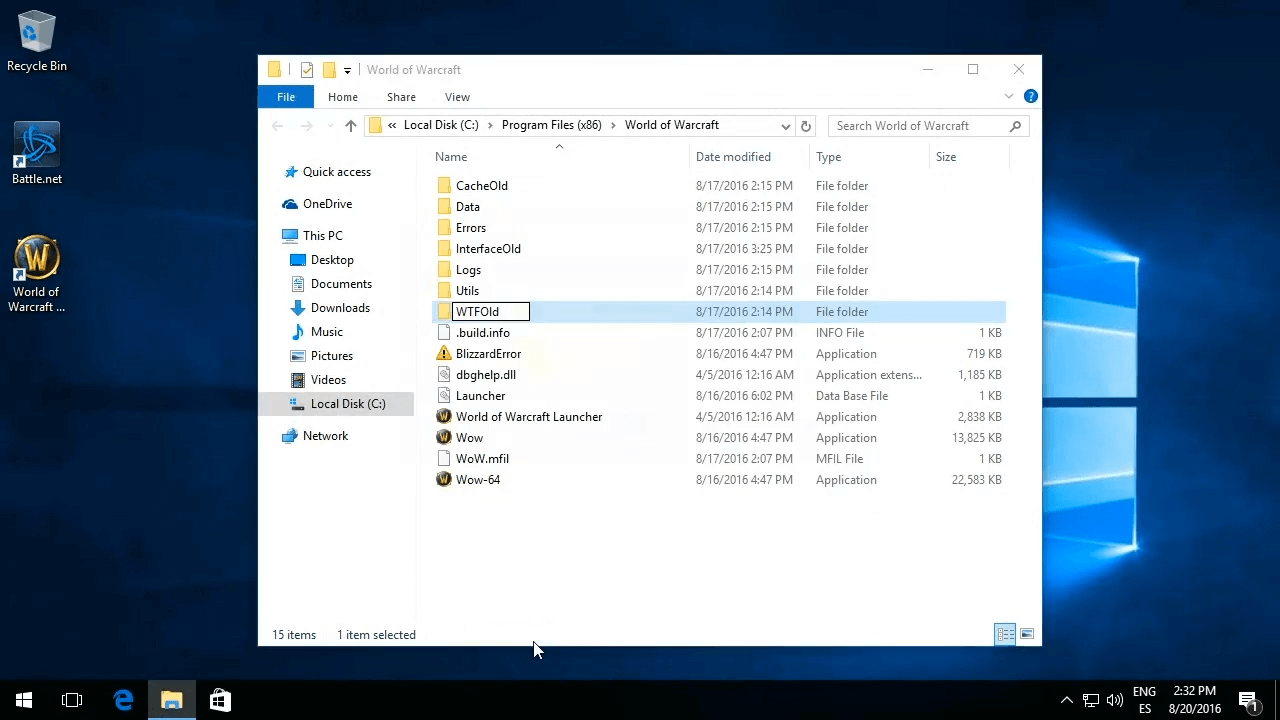Click Program Files (x86) in address bar

tap(551, 125)
